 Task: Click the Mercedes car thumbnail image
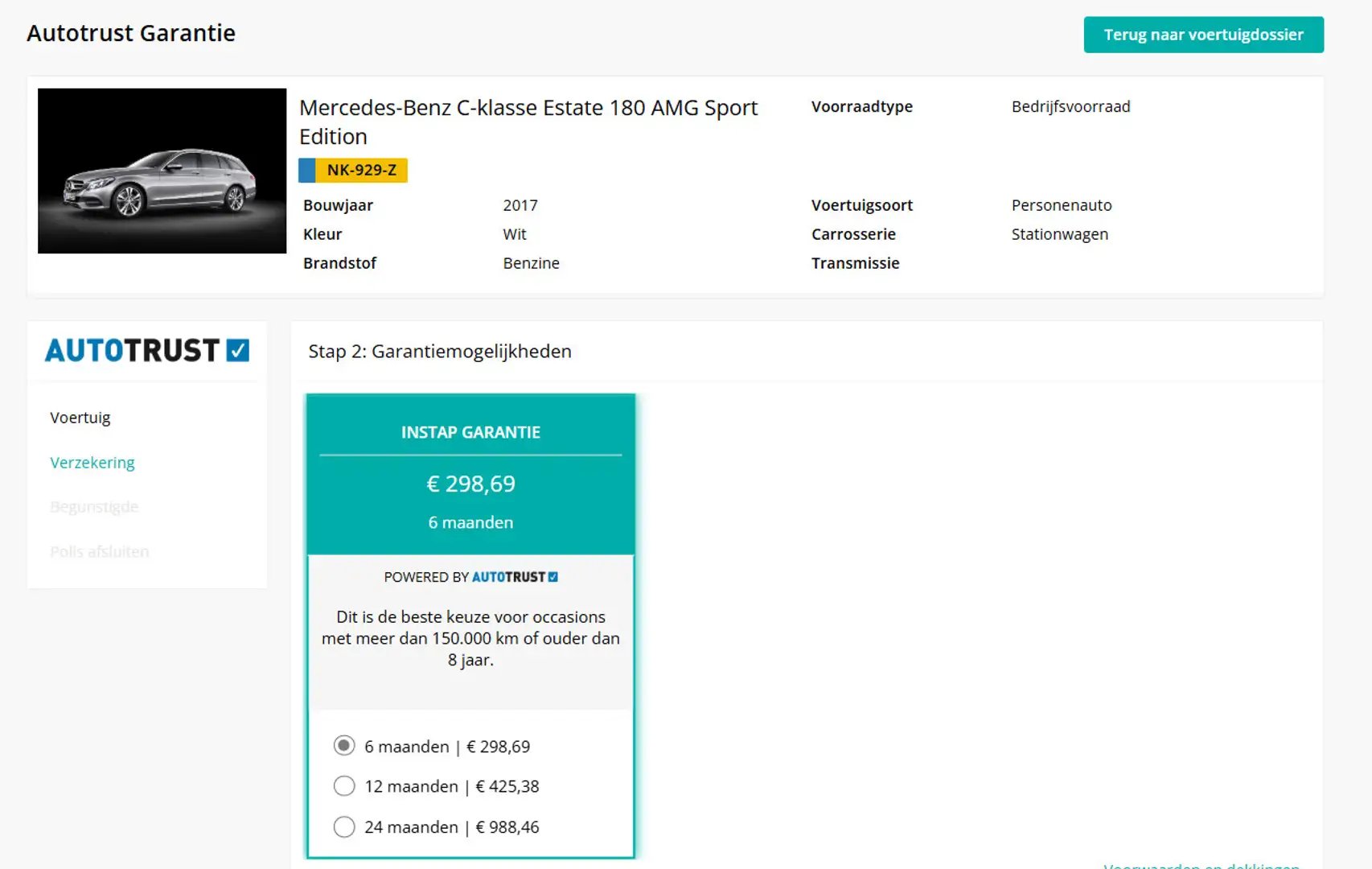tap(162, 171)
